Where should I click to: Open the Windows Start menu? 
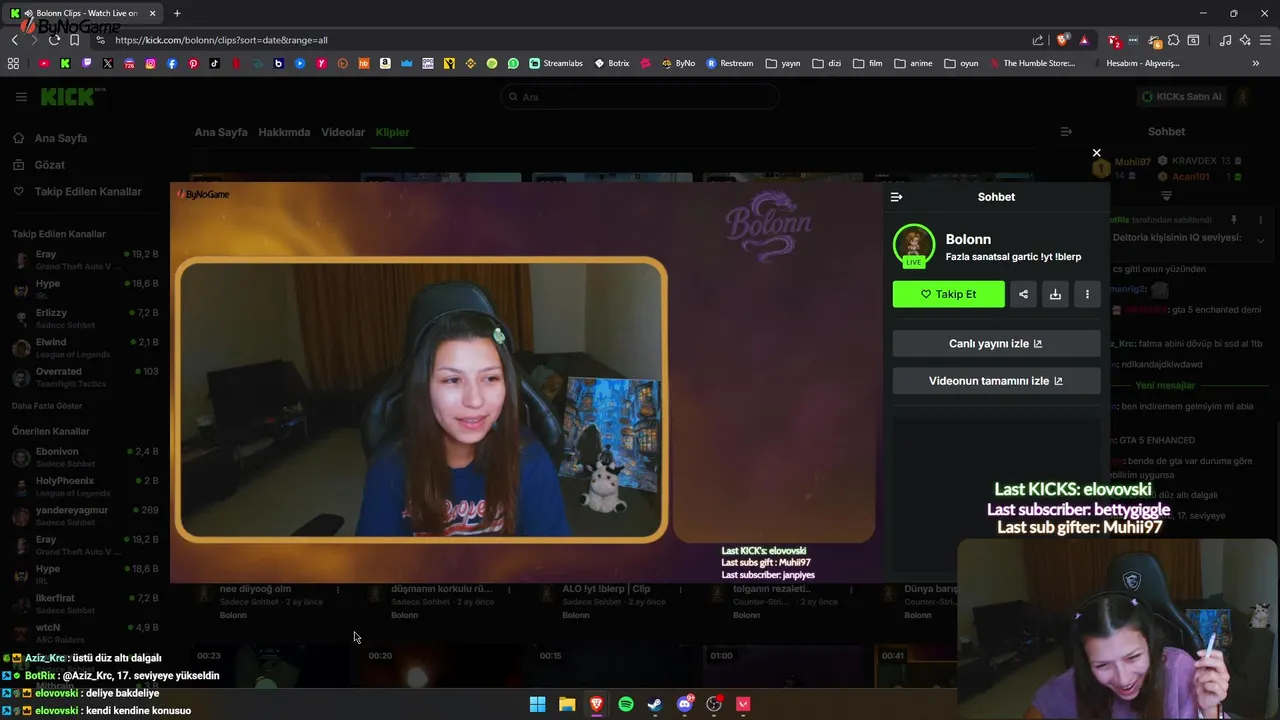pos(537,704)
